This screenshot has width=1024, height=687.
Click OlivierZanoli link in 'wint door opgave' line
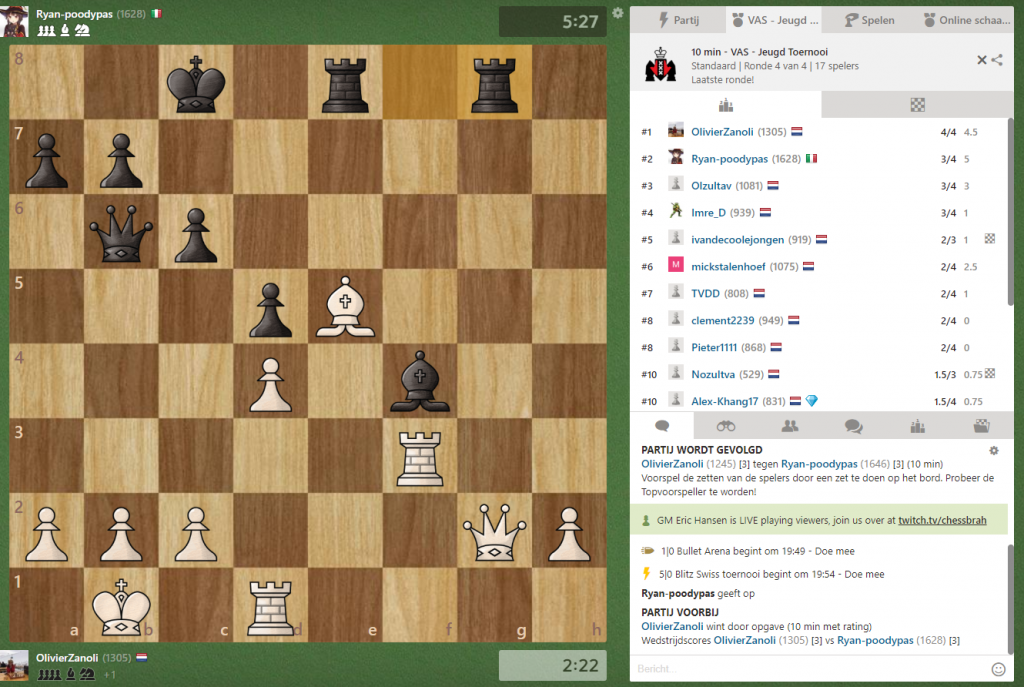[x=672, y=626]
